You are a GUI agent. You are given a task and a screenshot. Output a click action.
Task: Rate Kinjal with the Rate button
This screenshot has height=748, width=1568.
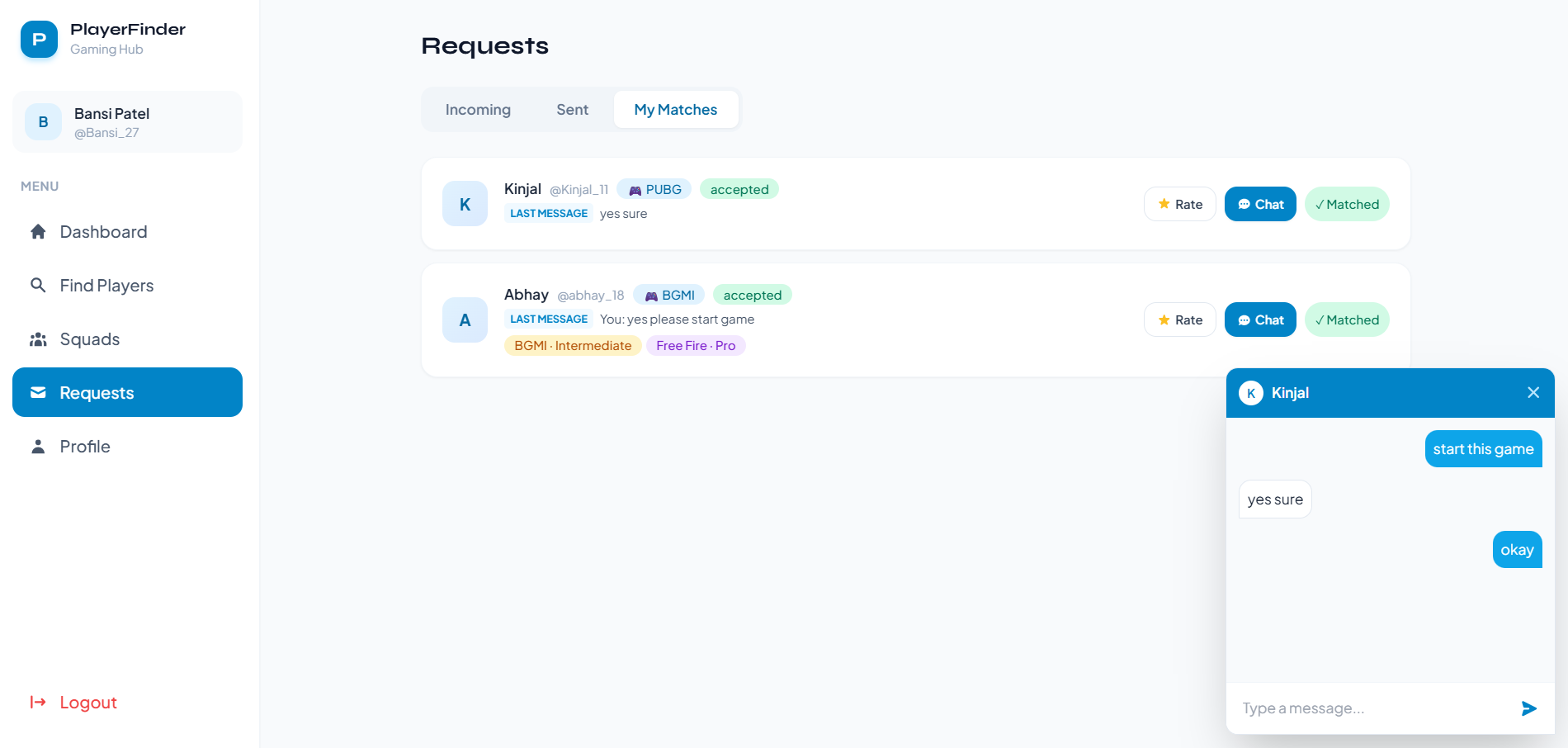(x=1180, y=204)
